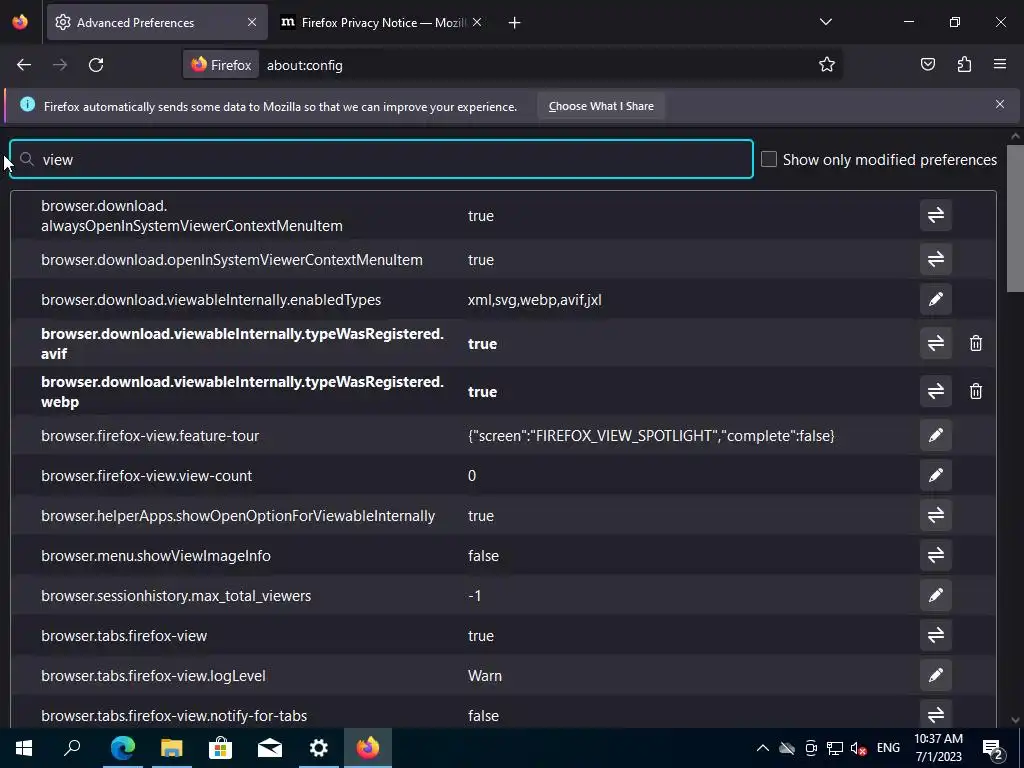1024x768 pixels.
Task: Click muted volume icon in tray
Action: point(858,748)
